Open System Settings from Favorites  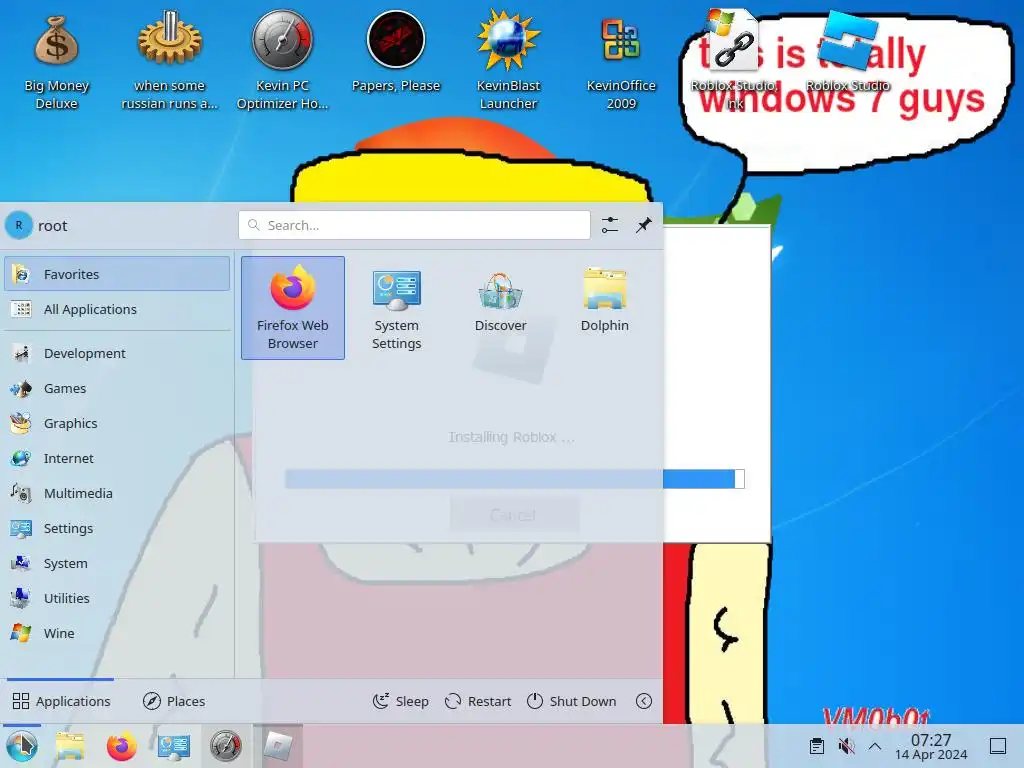396,308
